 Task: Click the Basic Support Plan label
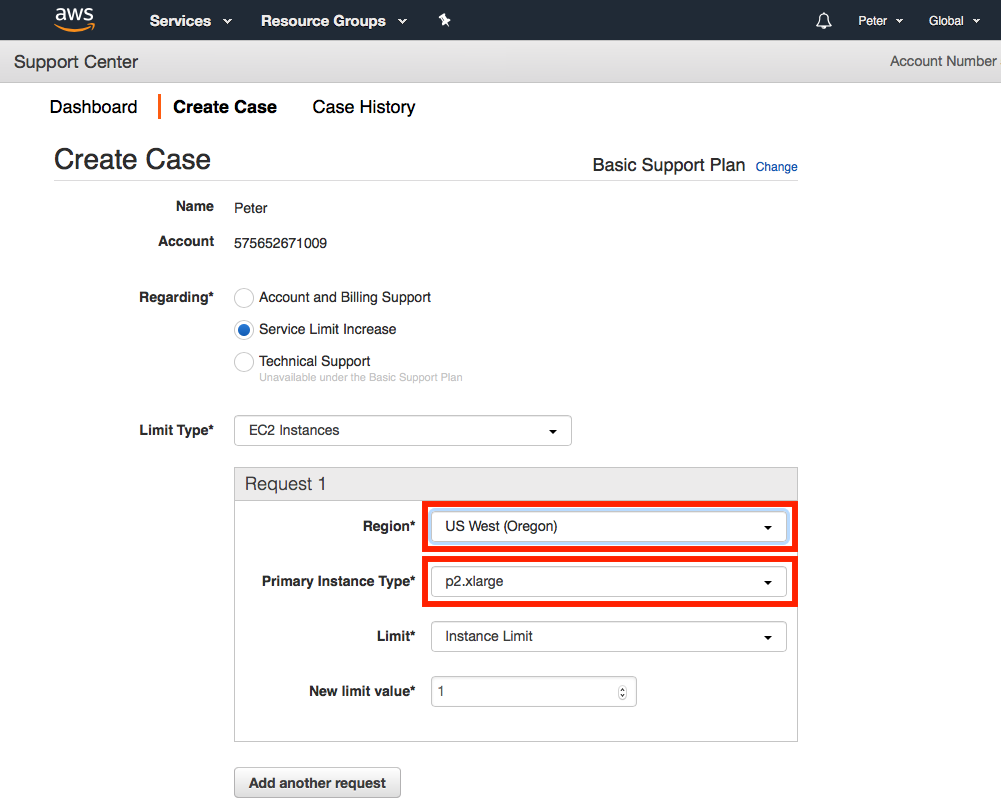668,165
